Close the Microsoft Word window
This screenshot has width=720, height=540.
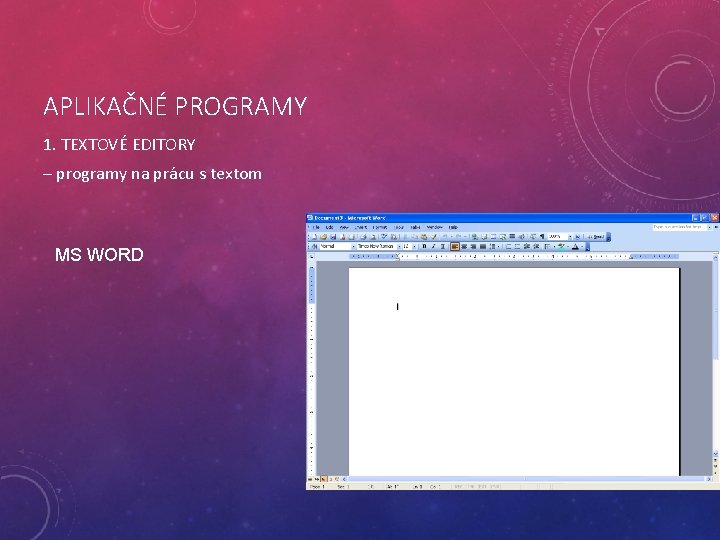(715, 218)
